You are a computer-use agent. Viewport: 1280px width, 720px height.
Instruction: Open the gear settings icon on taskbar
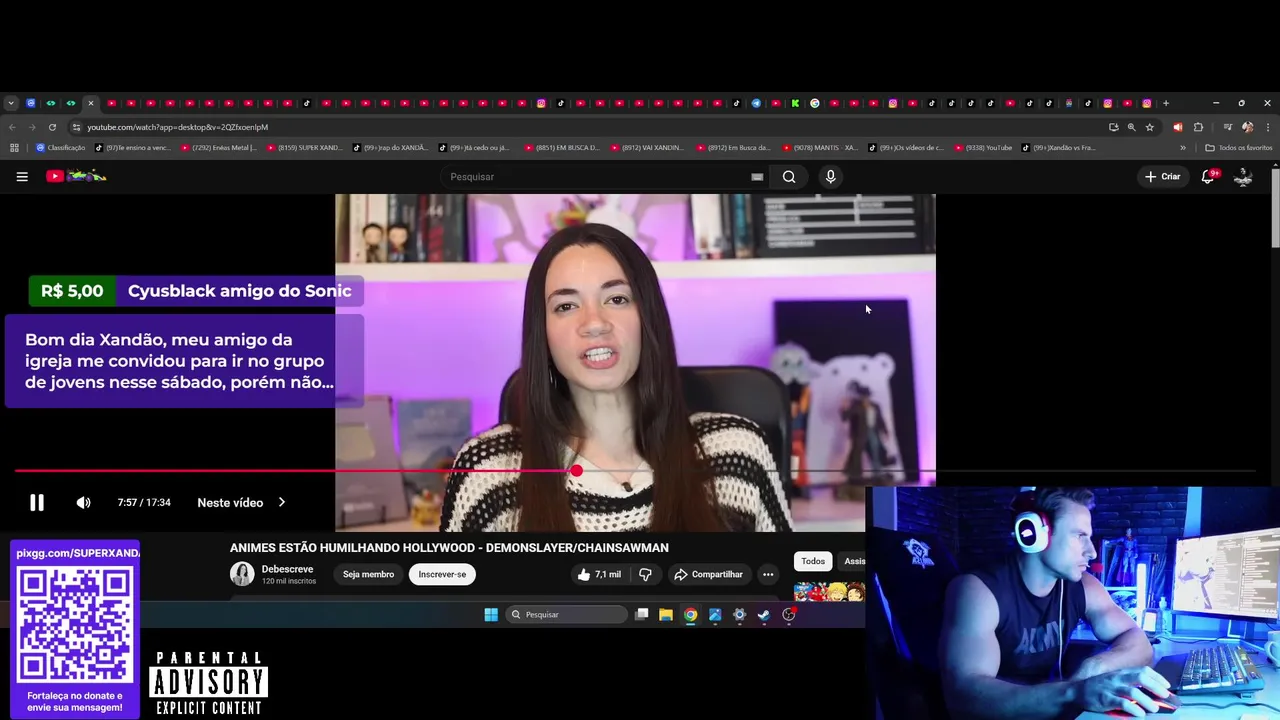point(740,614)
